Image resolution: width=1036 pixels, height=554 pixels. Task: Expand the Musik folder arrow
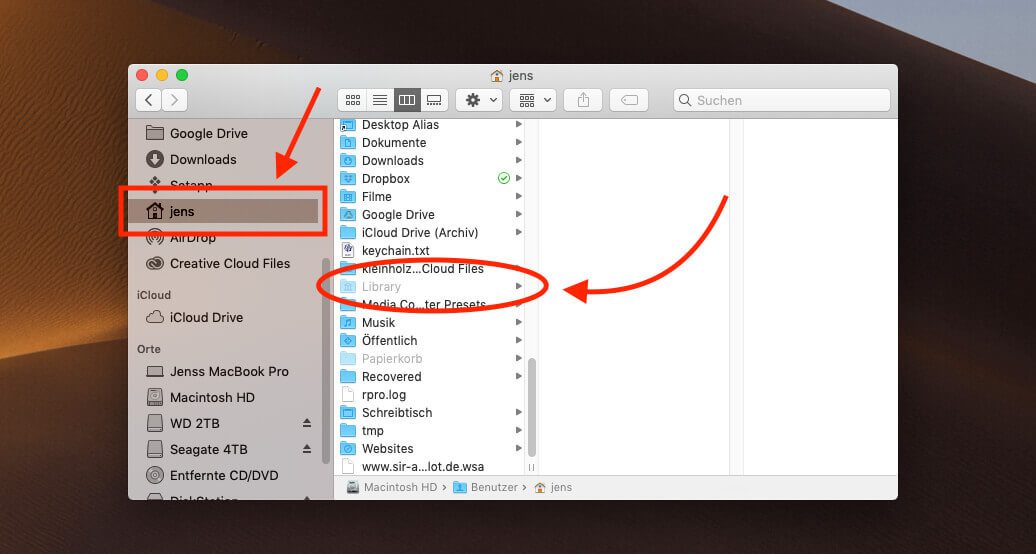point(519,323)
